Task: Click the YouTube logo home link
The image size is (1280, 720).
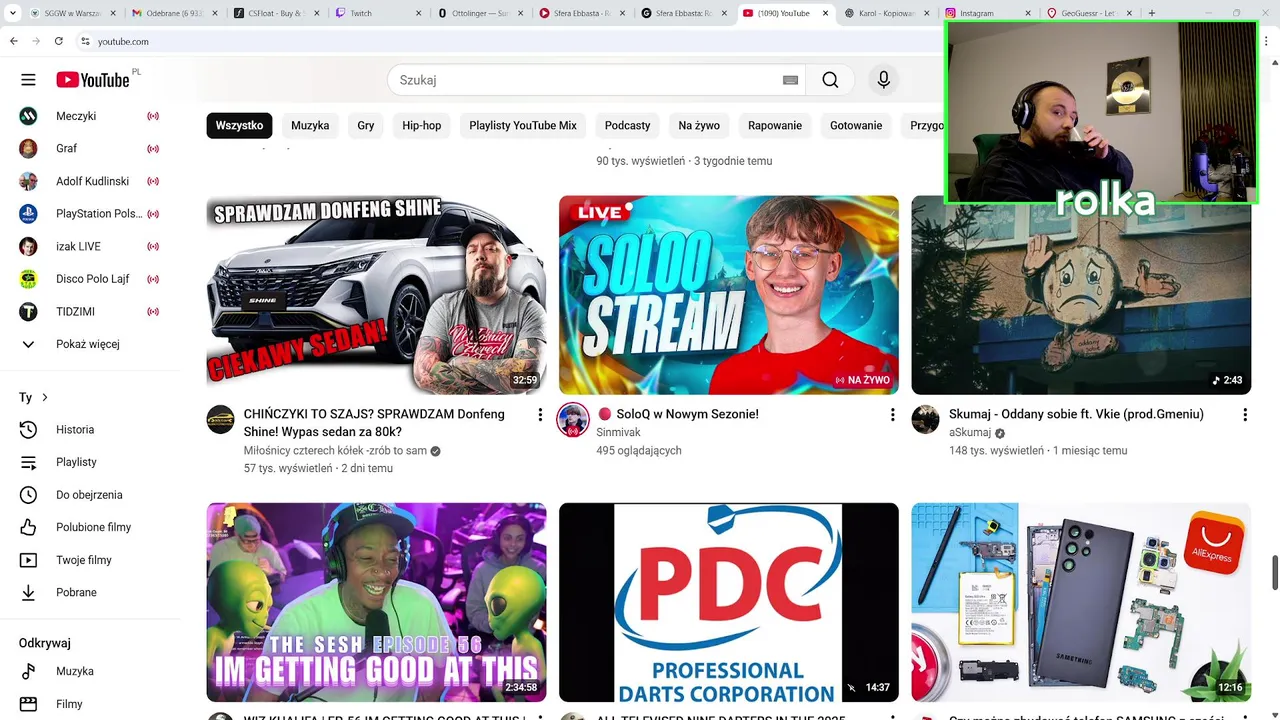Action: [93, 80]
